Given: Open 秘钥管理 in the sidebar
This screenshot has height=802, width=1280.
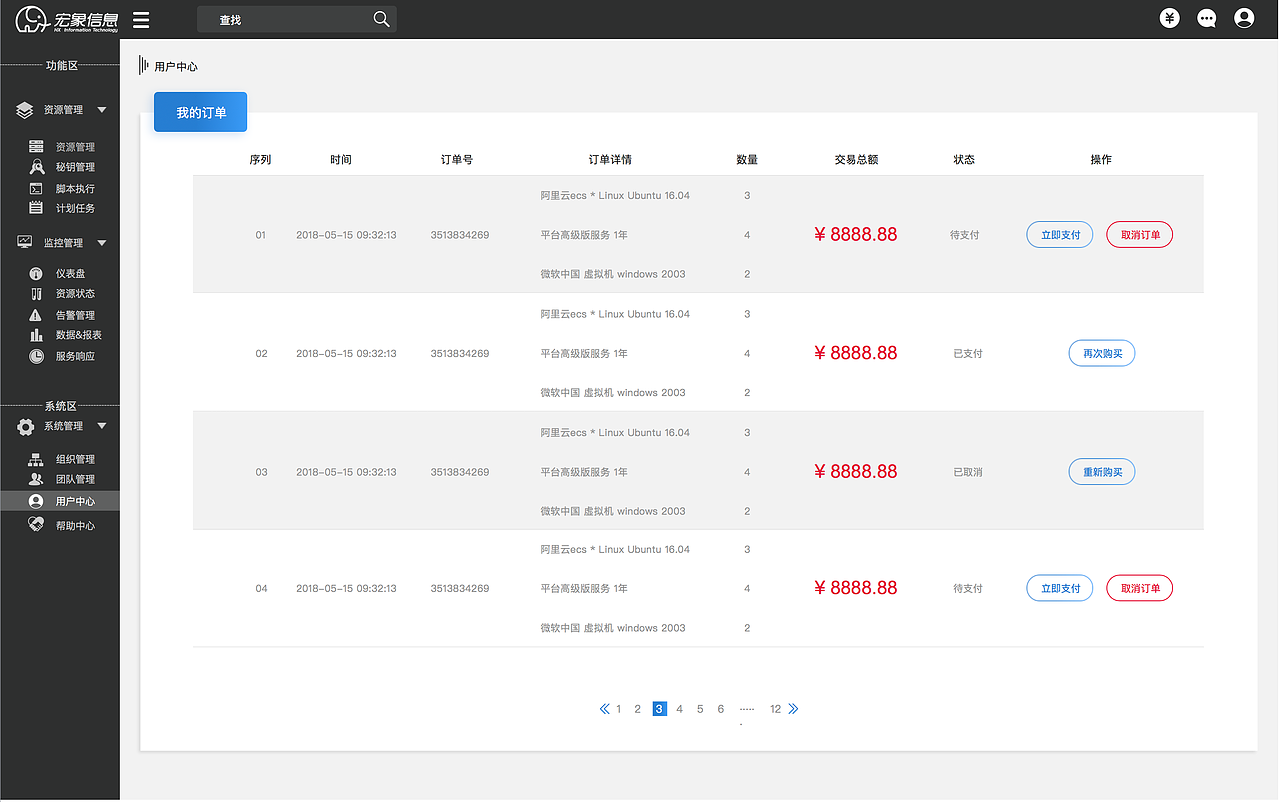Looking at the screenshot, I should [x=75, y=168].
